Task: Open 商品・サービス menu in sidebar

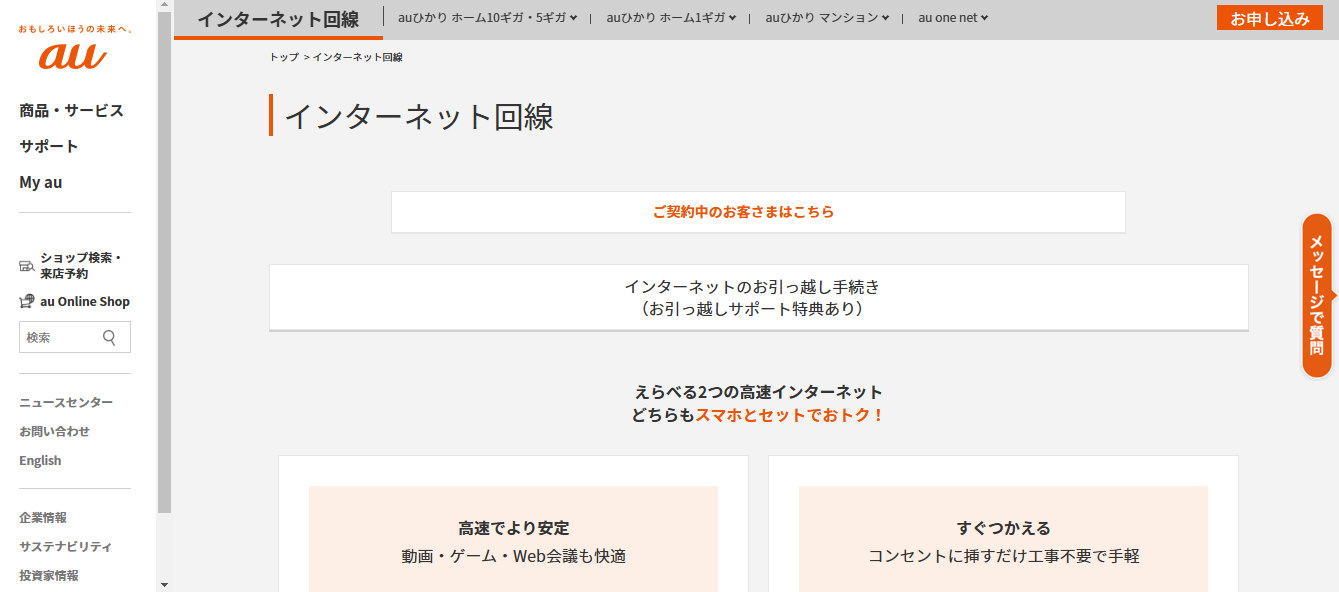Action: (71, 110)
